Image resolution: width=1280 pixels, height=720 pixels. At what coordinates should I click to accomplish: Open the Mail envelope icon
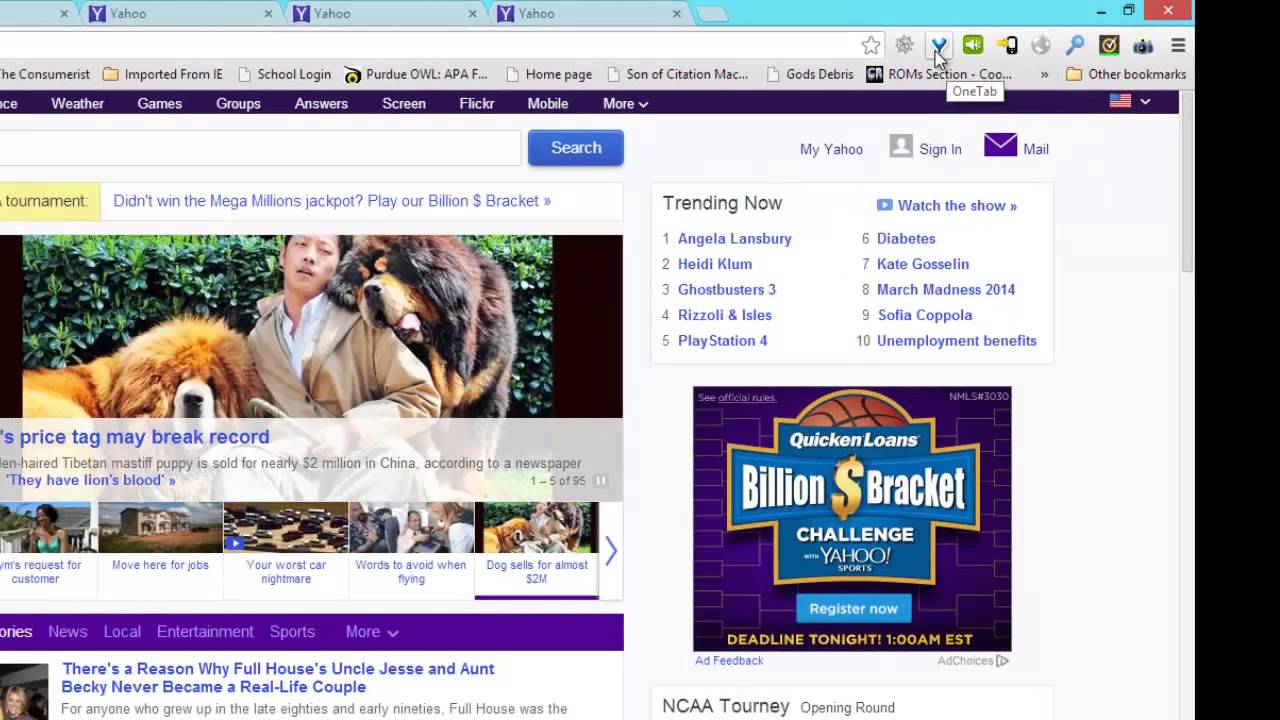pos(1000,146)
